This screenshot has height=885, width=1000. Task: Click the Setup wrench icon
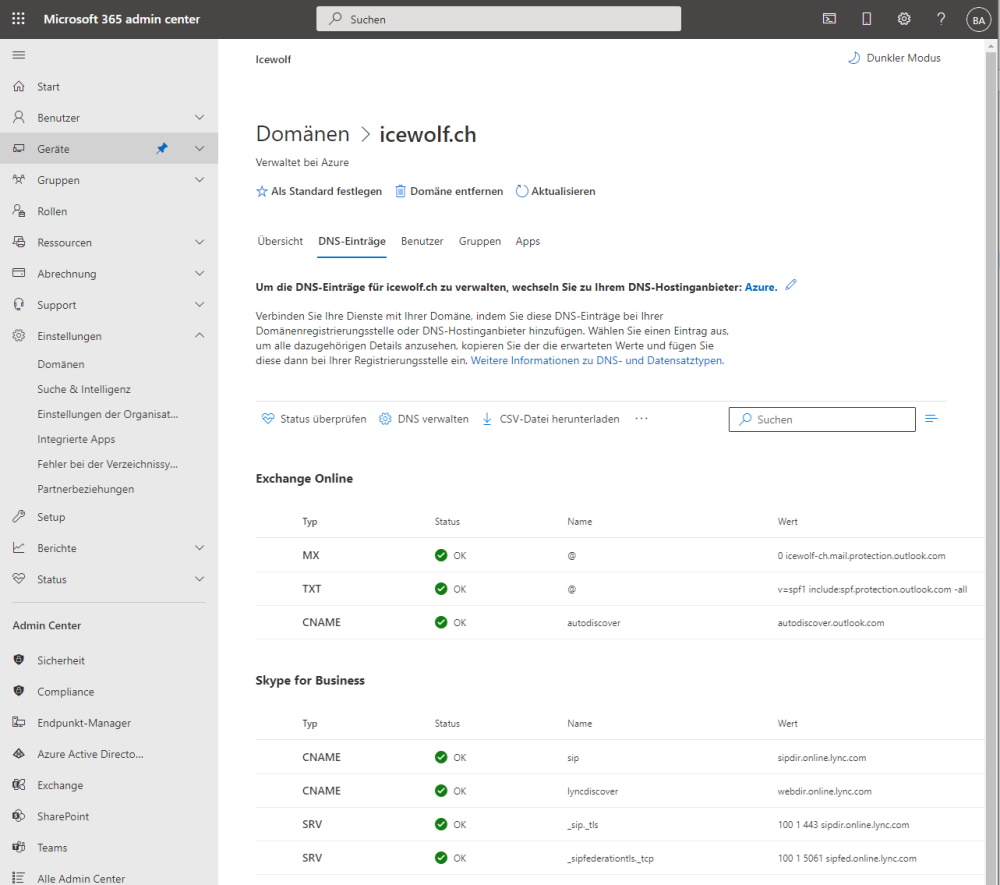pyautogui.click(x=19, y=516)
